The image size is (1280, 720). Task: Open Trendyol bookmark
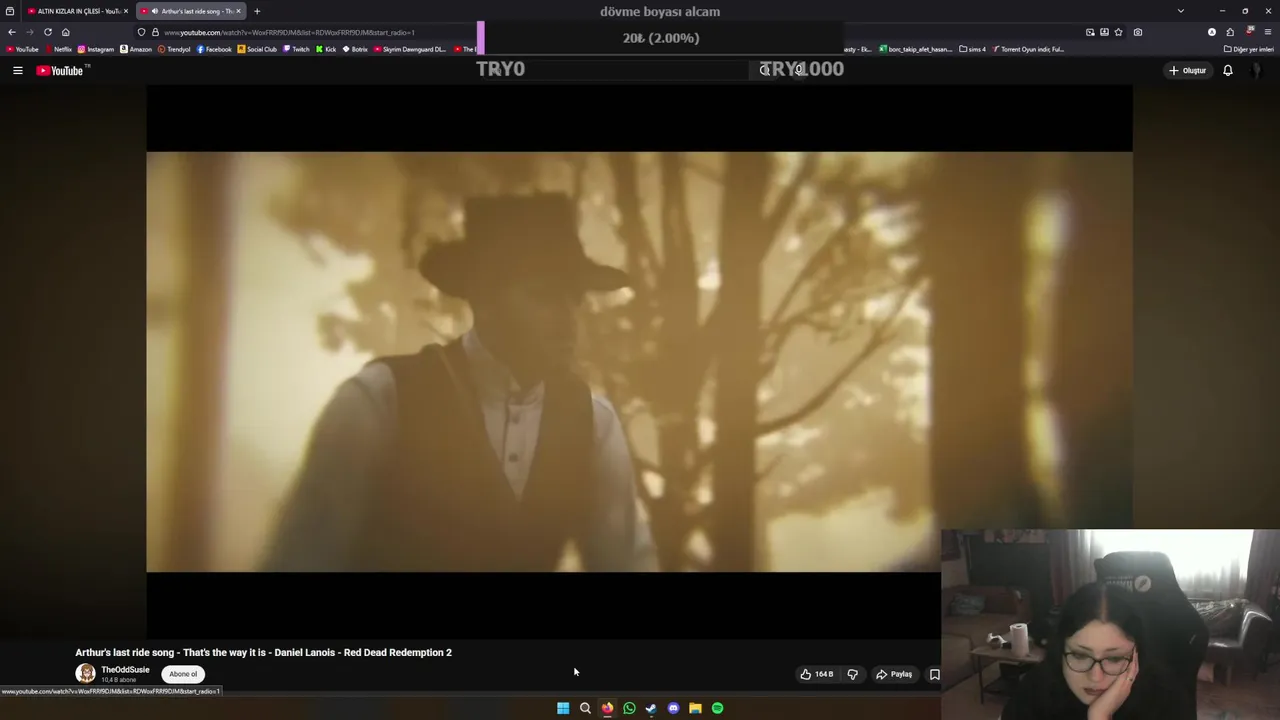pos(174,49)
